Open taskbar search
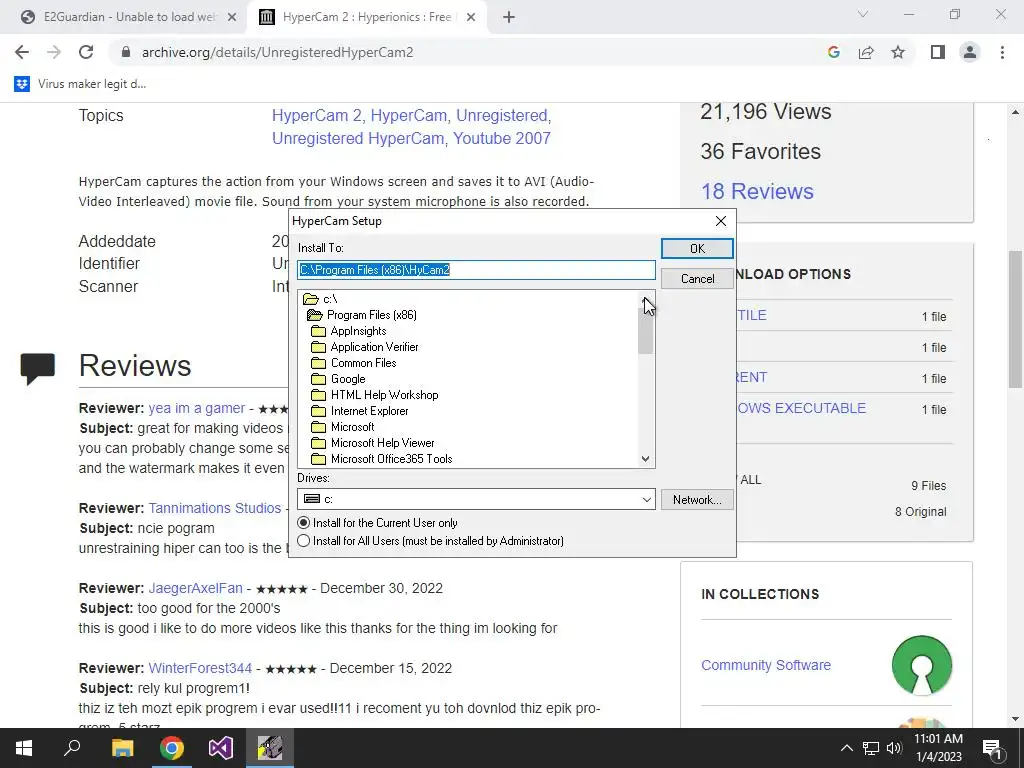The height and width of the screenshot is (768, 1024). pyautogui.click(x=72, y=748)
